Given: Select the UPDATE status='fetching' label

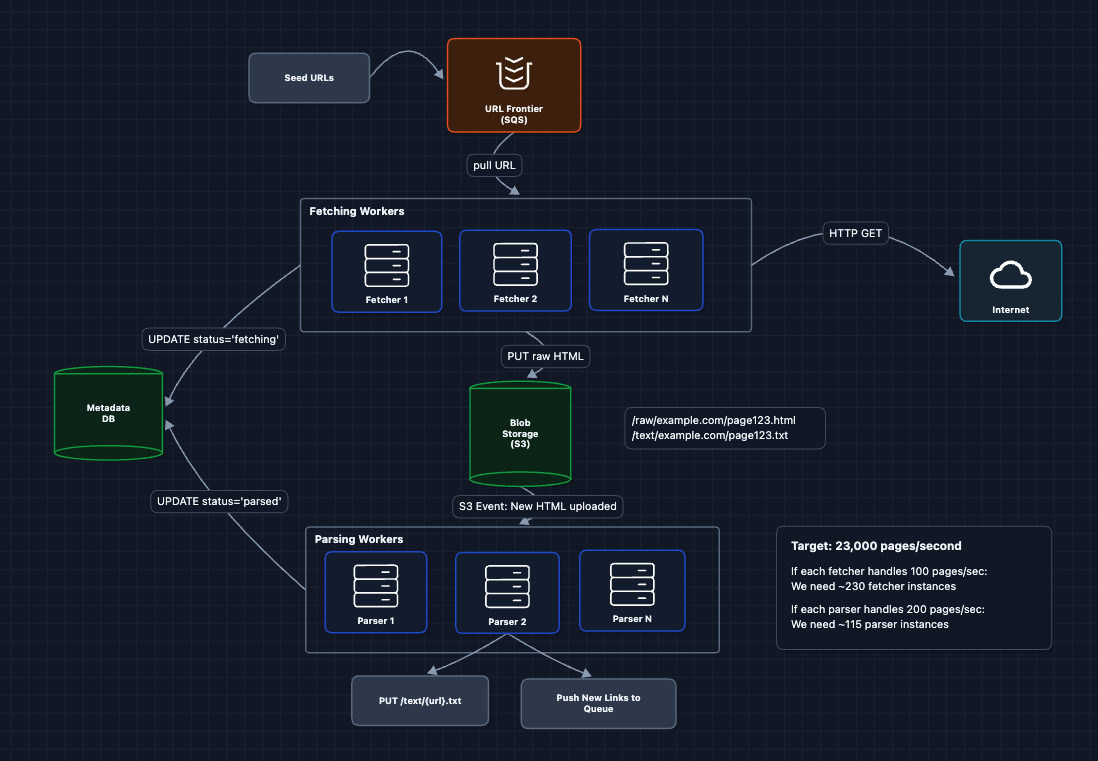Looking at the screenshot, I should click(x=213, y=339).
